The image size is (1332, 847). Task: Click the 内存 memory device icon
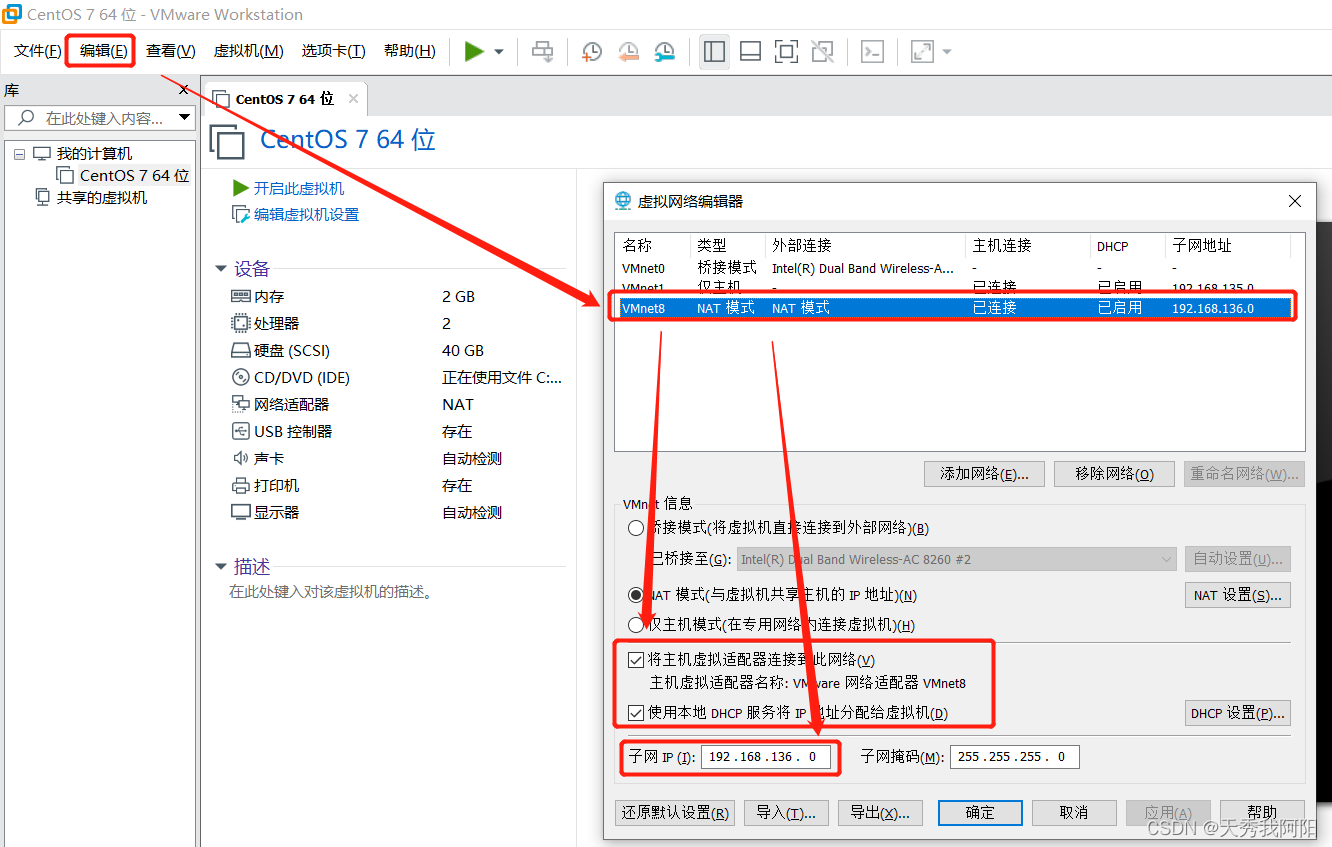[241, 296]
